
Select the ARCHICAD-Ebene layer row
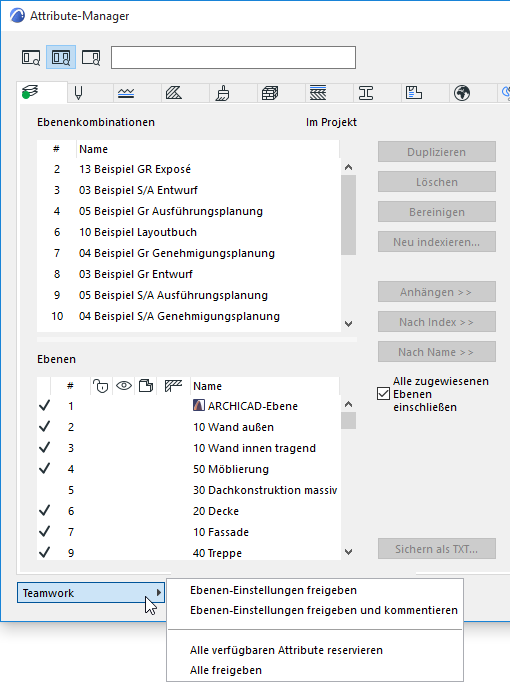coord(188,406)
